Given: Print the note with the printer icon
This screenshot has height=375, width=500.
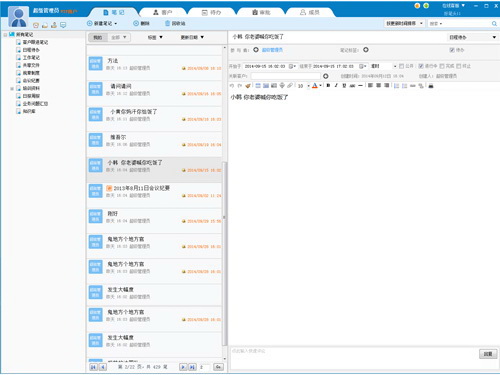Looking at the screenshot, I should [431, 86].
